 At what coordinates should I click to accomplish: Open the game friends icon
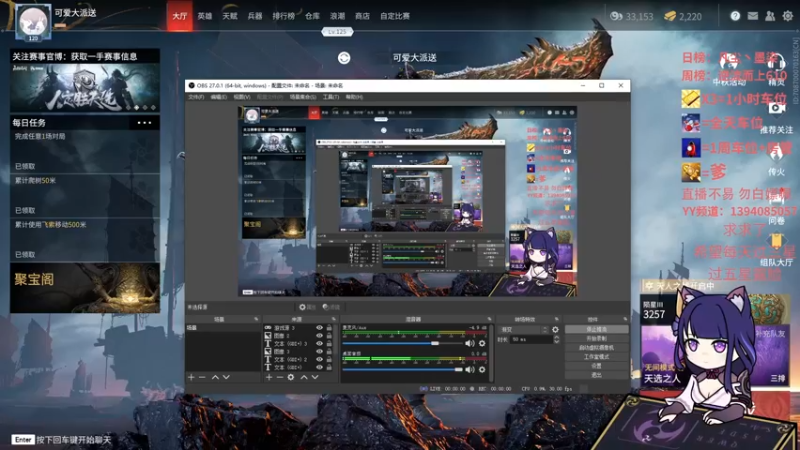770,16
